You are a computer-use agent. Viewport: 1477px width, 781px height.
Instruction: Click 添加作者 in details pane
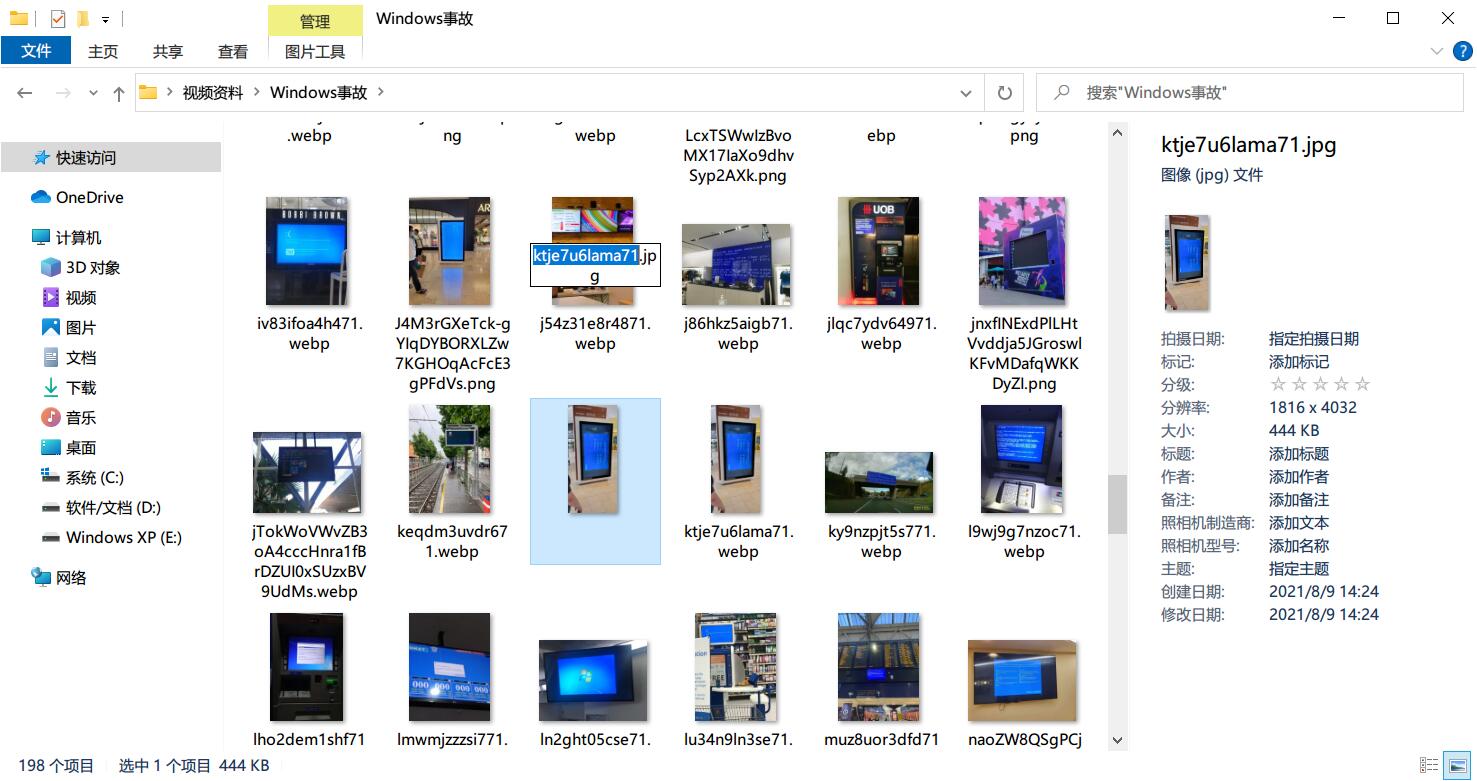(x=1298, y=477)
